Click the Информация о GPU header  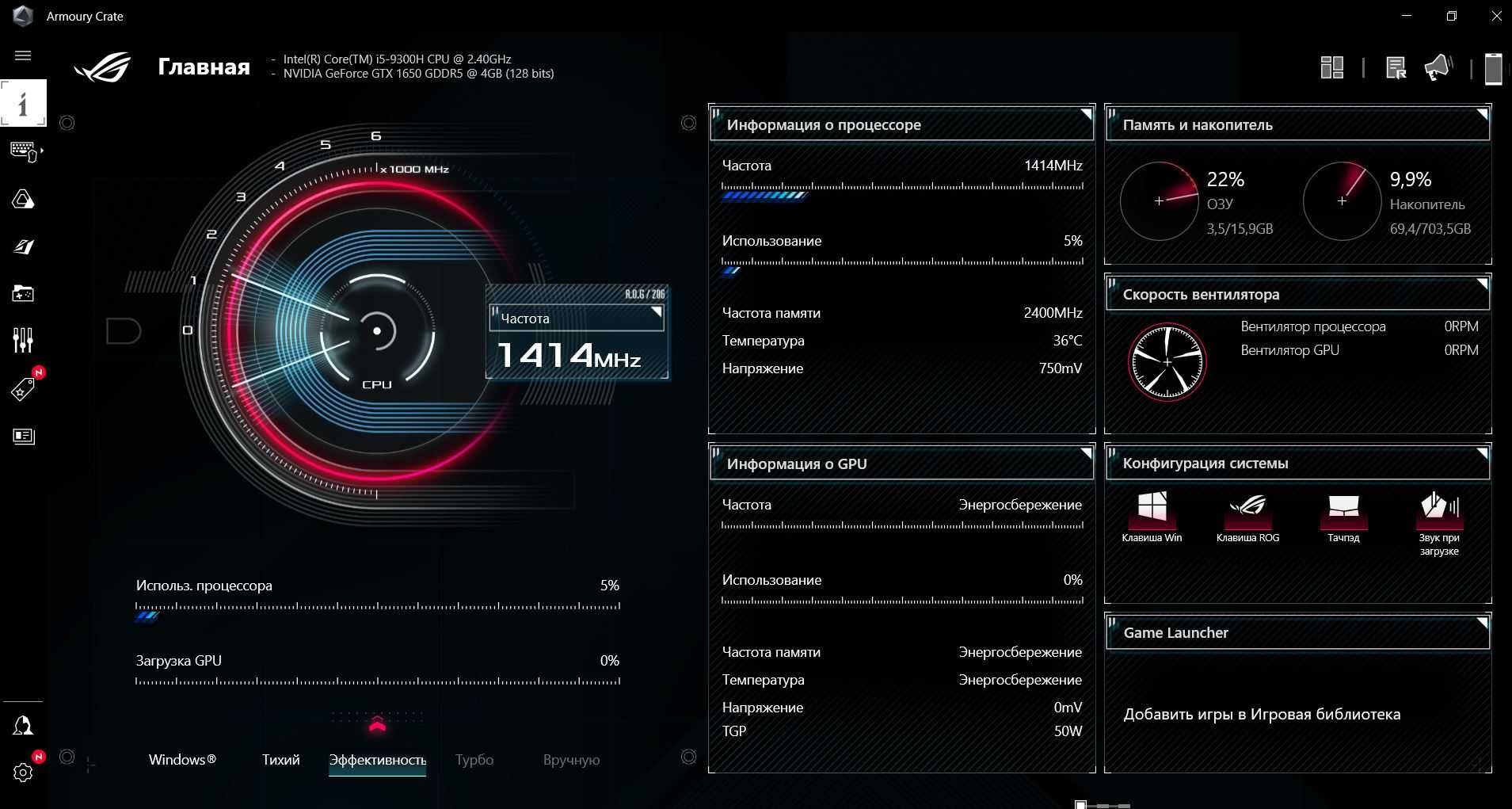[902, 464]
